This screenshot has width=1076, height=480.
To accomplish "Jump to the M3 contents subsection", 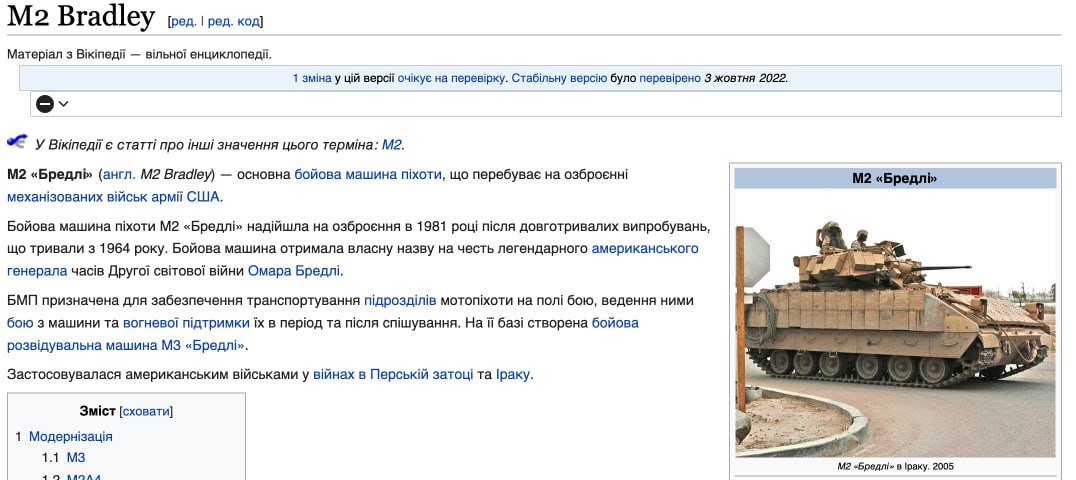I will tap(76, 457).
